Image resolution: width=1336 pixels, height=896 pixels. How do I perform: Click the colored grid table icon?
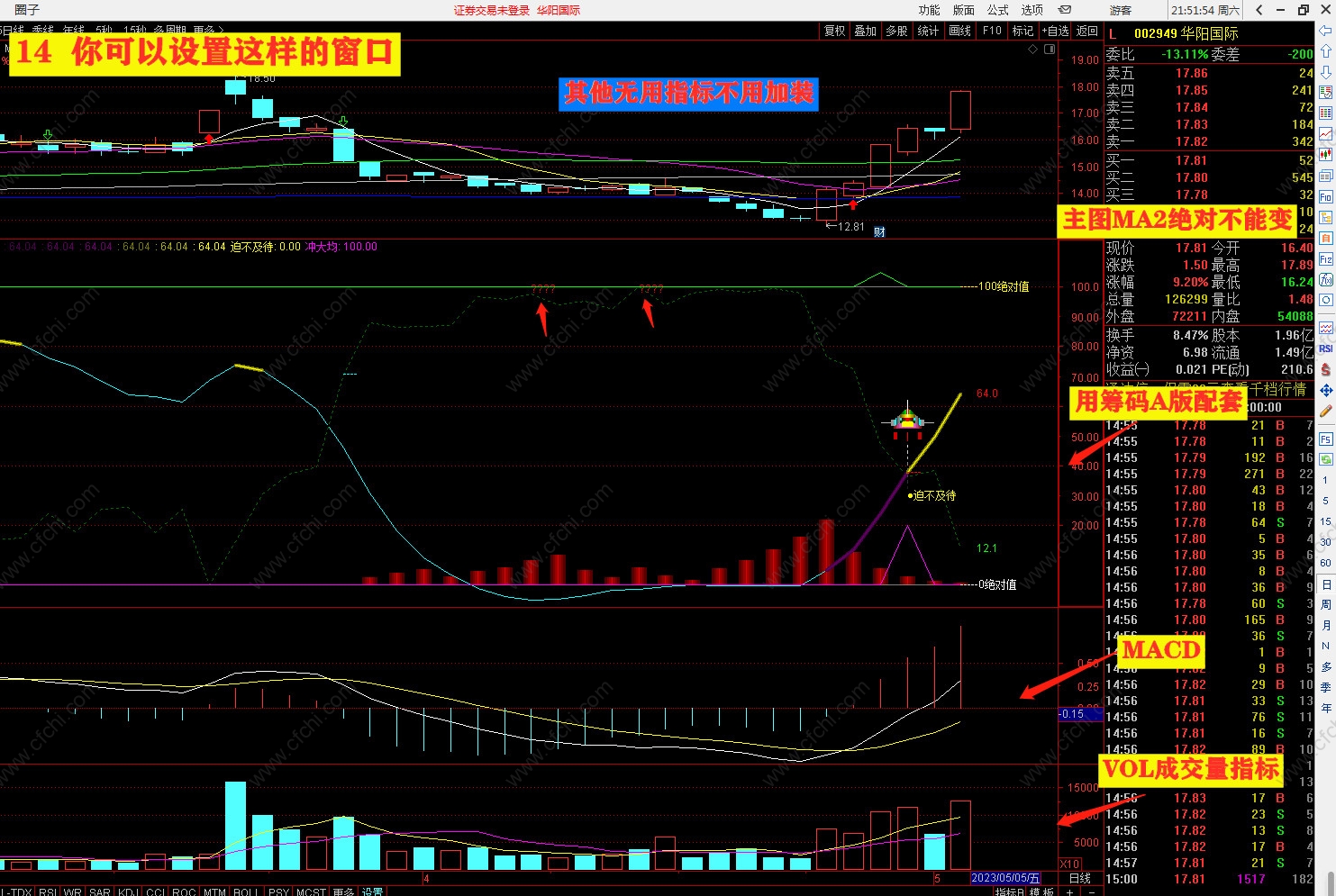pos(1326,113)
